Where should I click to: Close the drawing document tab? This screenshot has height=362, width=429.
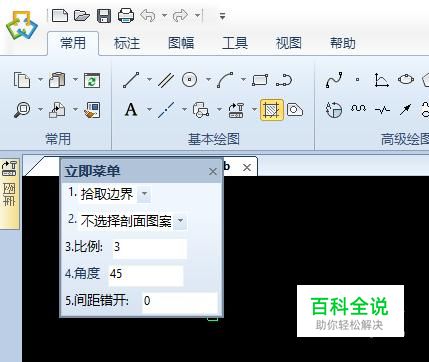(247, 167)
